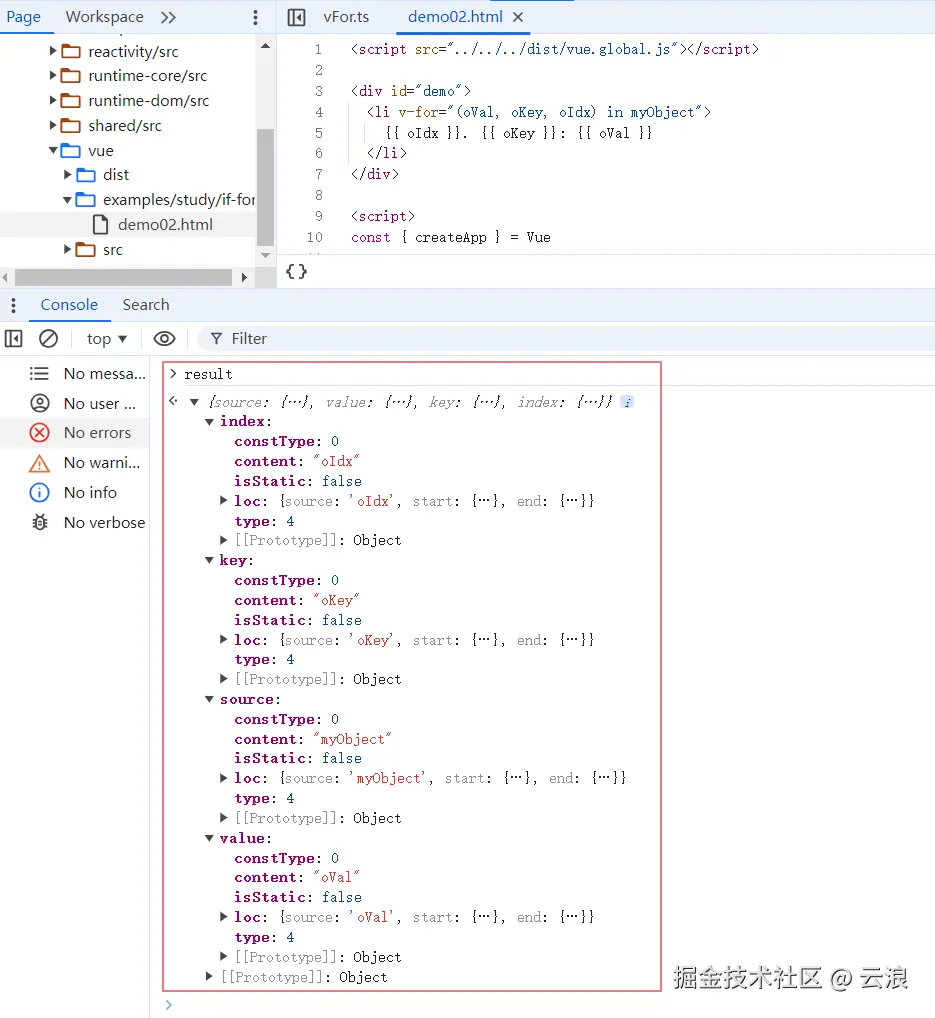The width and height of the screenshot is (935, 1018).
Task: Expand the runtime-core/src folder
Action: (53, 75)
